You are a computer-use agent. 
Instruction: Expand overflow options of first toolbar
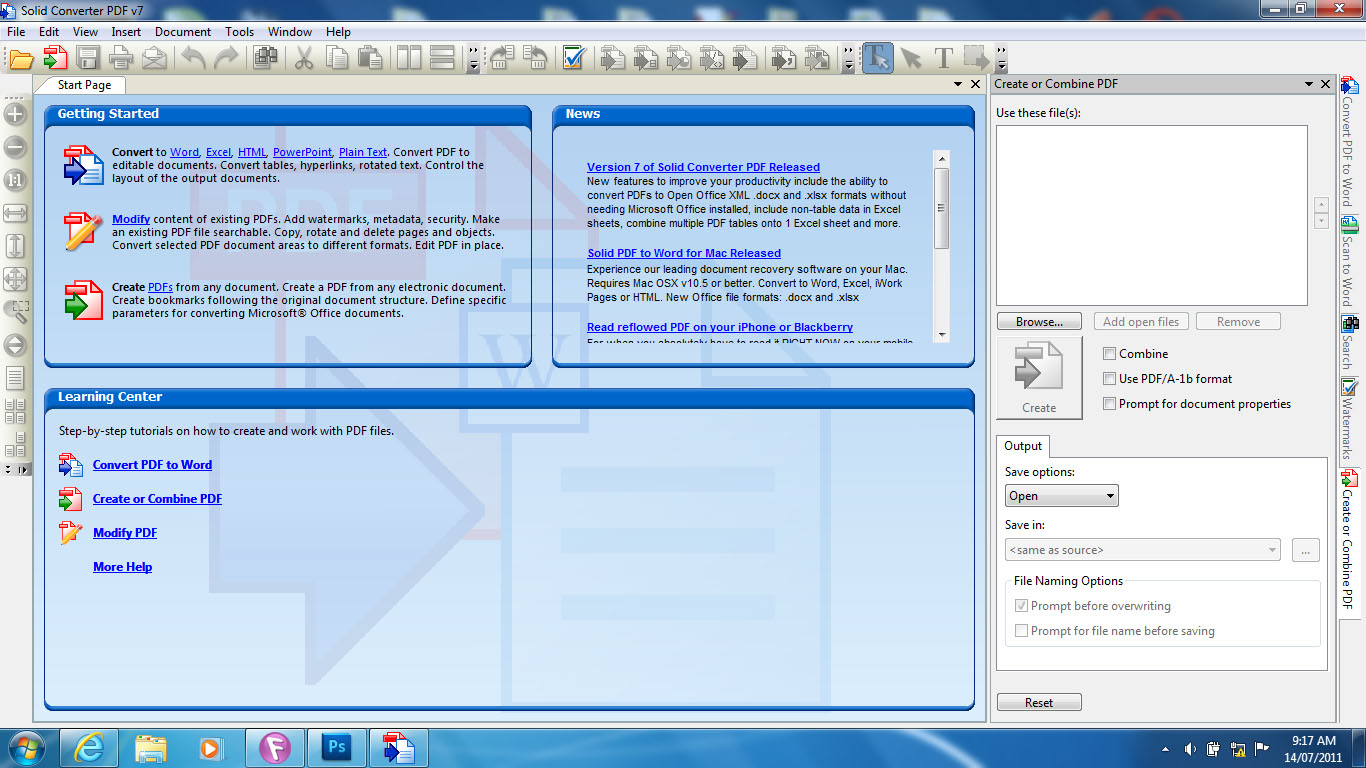pyautogui.click(x=473, y=59)
